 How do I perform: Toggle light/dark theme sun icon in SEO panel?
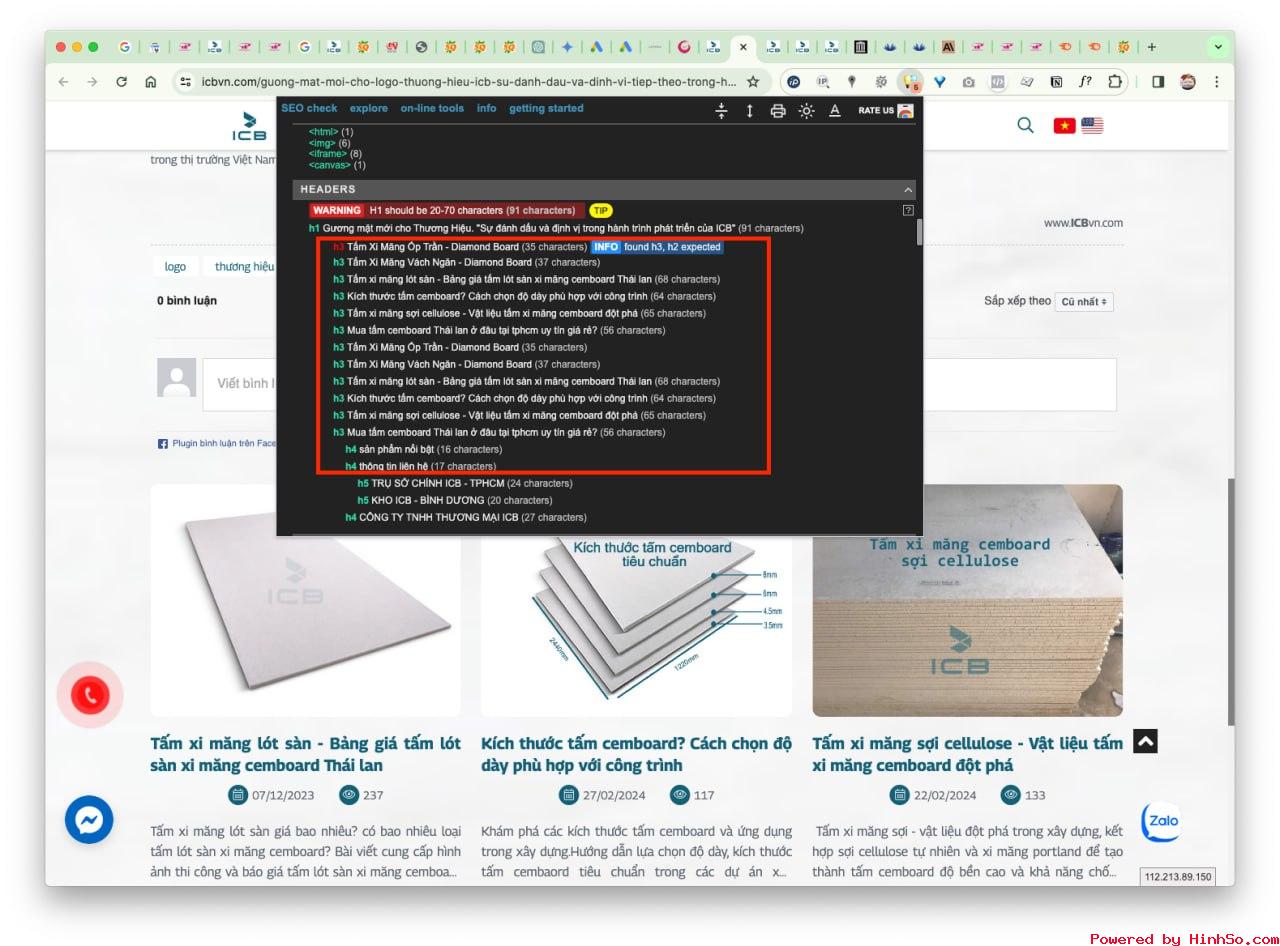(x=806, y=111)
